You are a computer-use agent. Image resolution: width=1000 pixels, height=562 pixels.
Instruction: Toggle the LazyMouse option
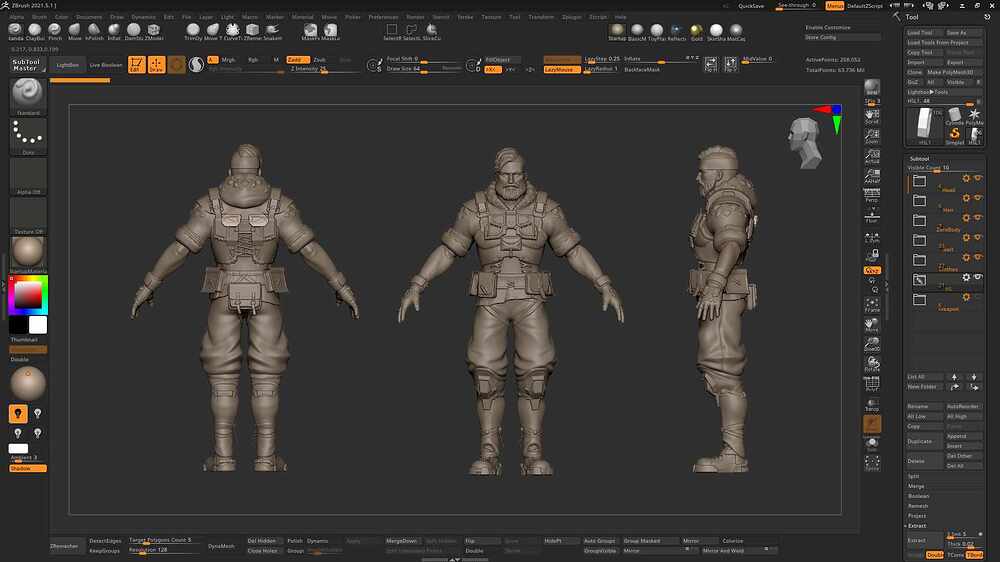(x=561, y=70)
